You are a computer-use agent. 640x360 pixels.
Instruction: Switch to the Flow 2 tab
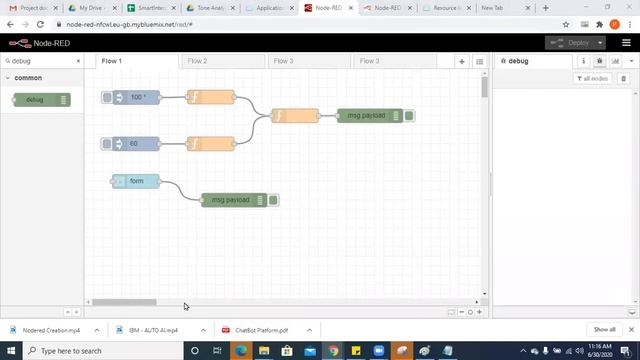(x=223, y=61)
